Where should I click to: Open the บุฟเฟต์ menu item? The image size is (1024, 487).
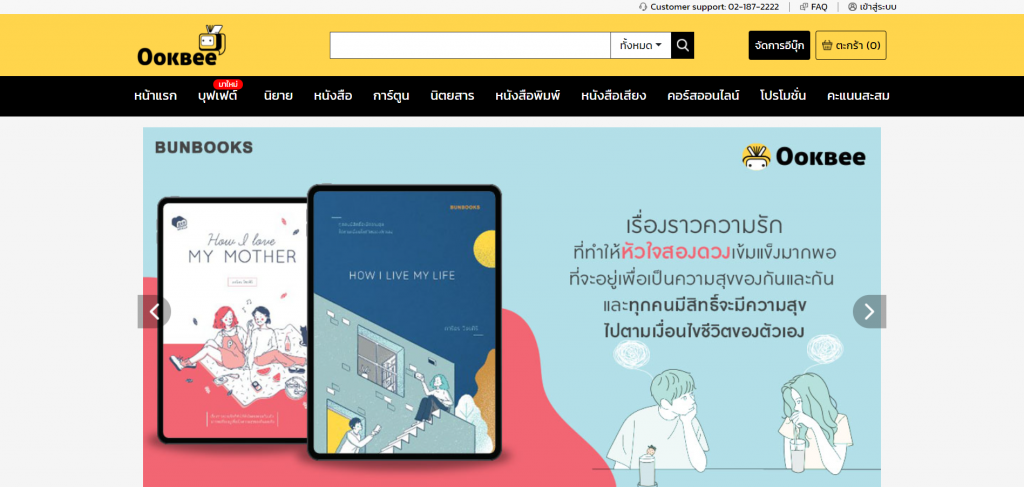point(217,96)
